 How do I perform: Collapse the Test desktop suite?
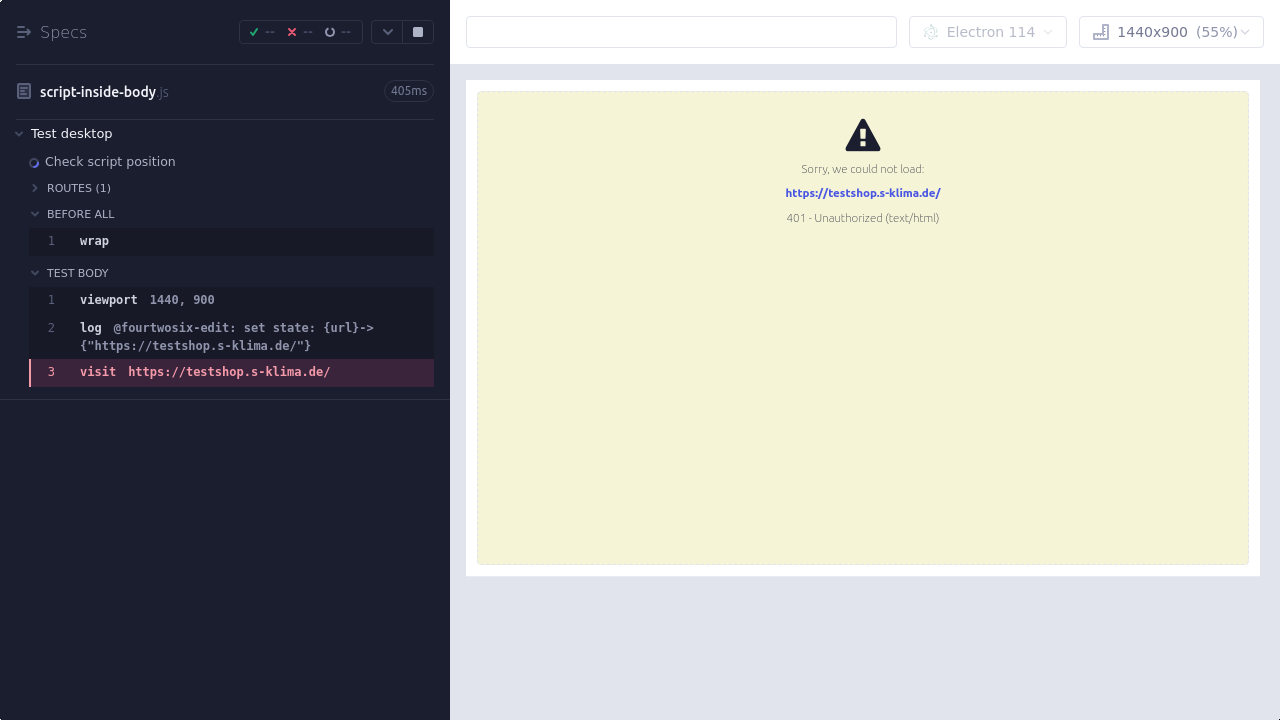19,134
